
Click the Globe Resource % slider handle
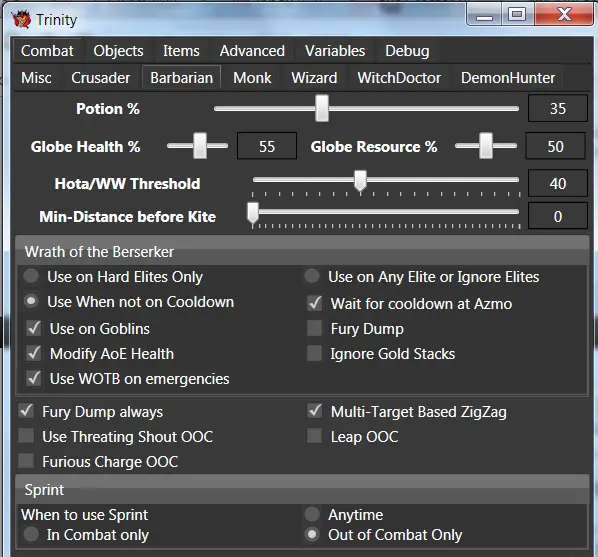point(486,146)
